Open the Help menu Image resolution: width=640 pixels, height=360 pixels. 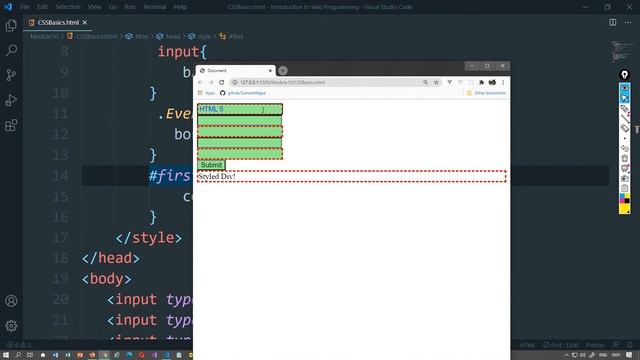tap(180, 7)
